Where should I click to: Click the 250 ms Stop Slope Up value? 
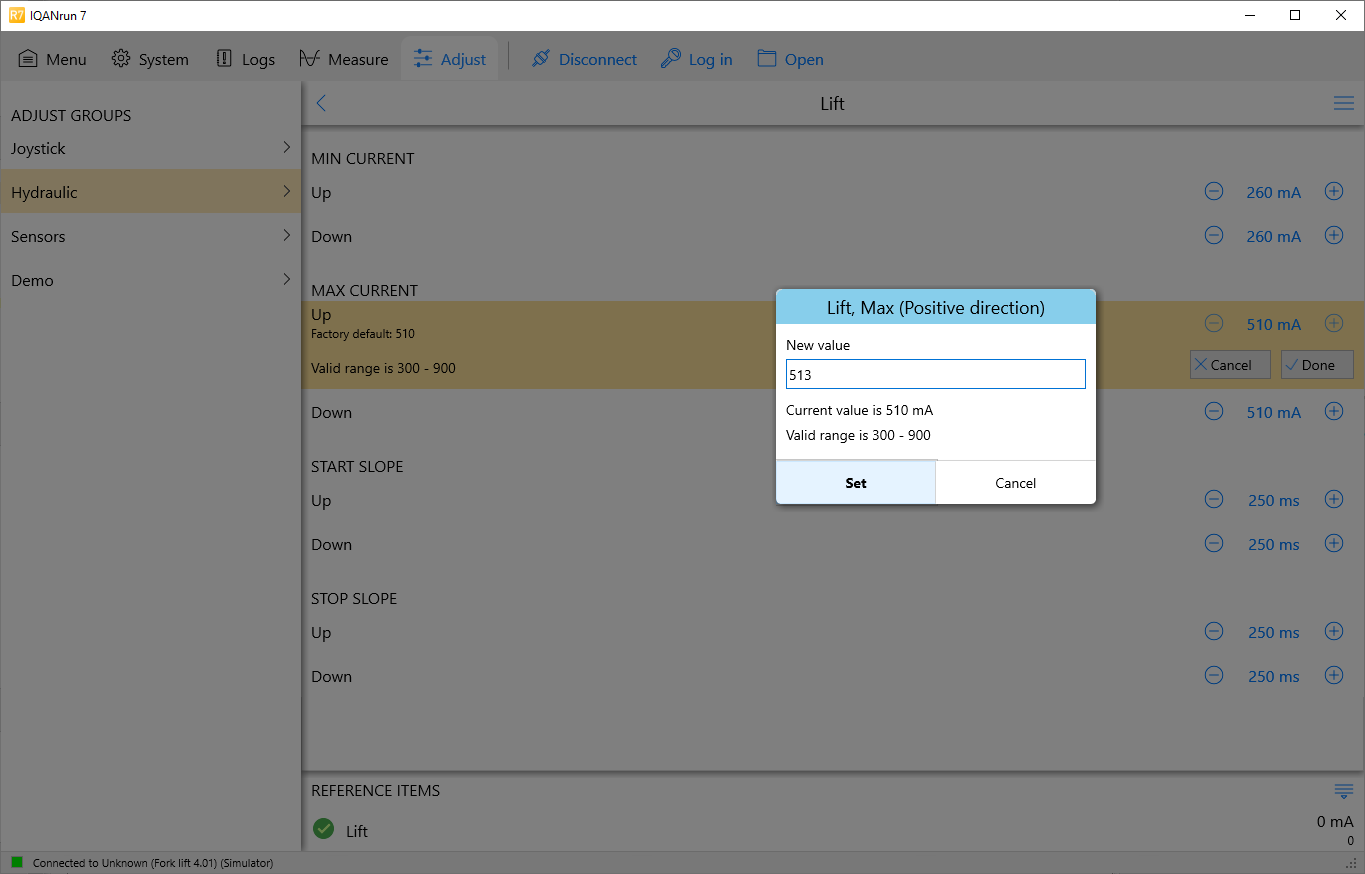(1273, 632)
